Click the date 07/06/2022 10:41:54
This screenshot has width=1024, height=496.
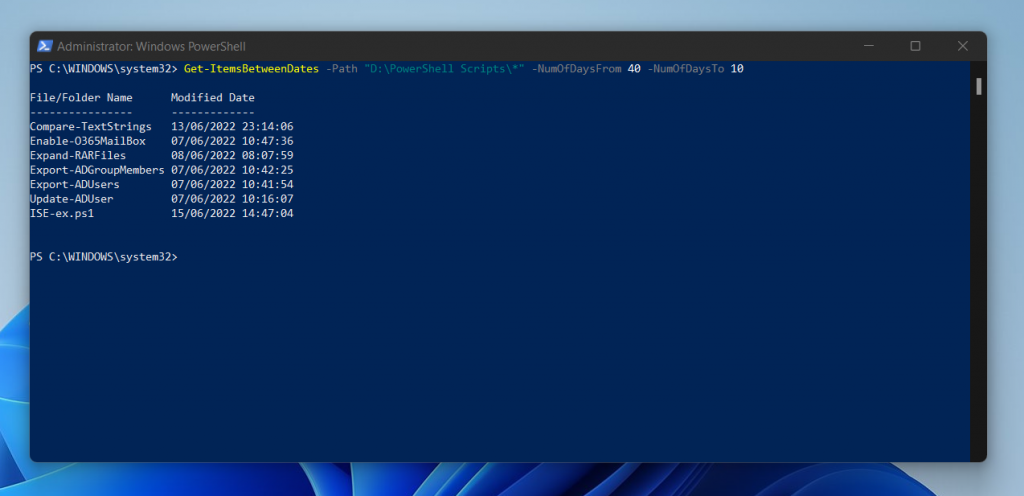[x=232, y=184]
